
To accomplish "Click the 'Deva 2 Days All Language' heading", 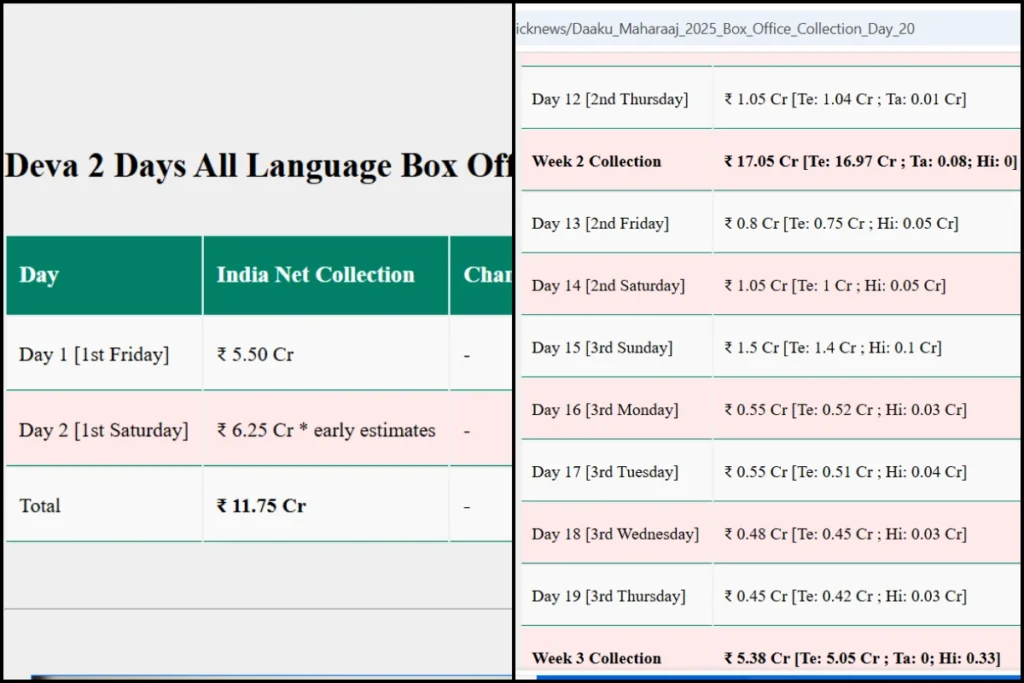I will (x=259, y=165).
